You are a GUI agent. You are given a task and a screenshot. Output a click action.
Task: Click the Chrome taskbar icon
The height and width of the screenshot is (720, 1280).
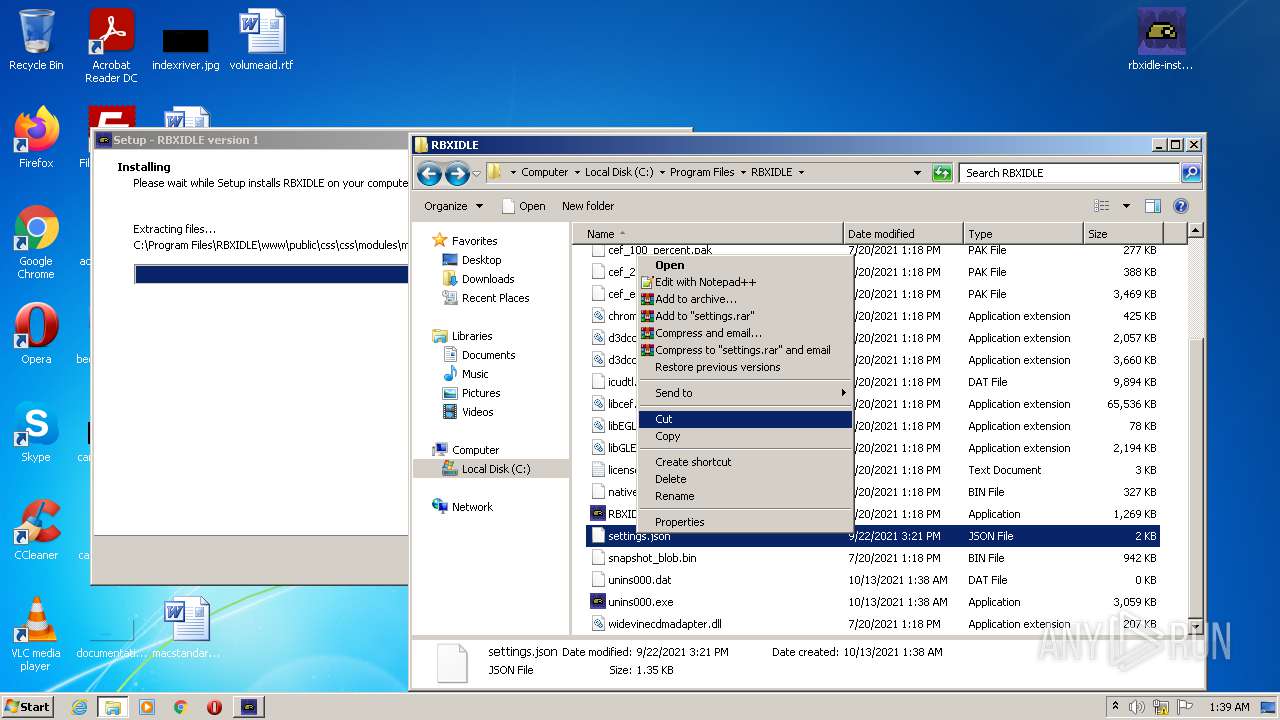pyautogui.click(x=180, y=707)
